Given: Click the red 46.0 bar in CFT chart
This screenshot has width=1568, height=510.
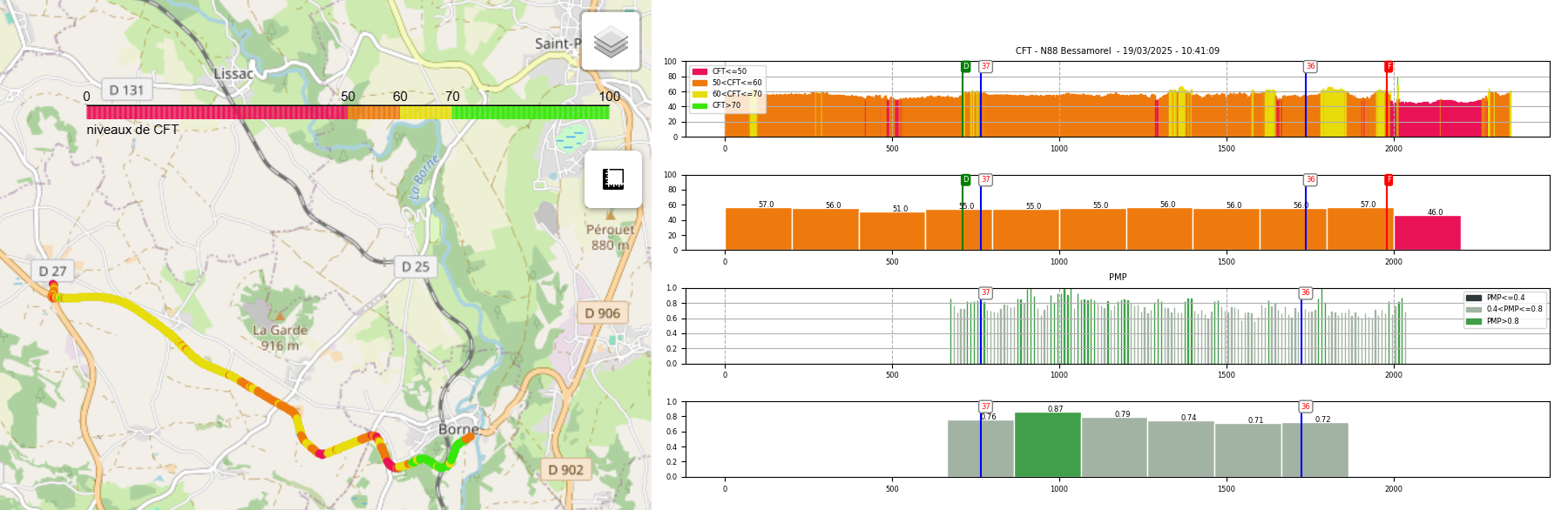Looking at the screenshot, I should 1427,233.
